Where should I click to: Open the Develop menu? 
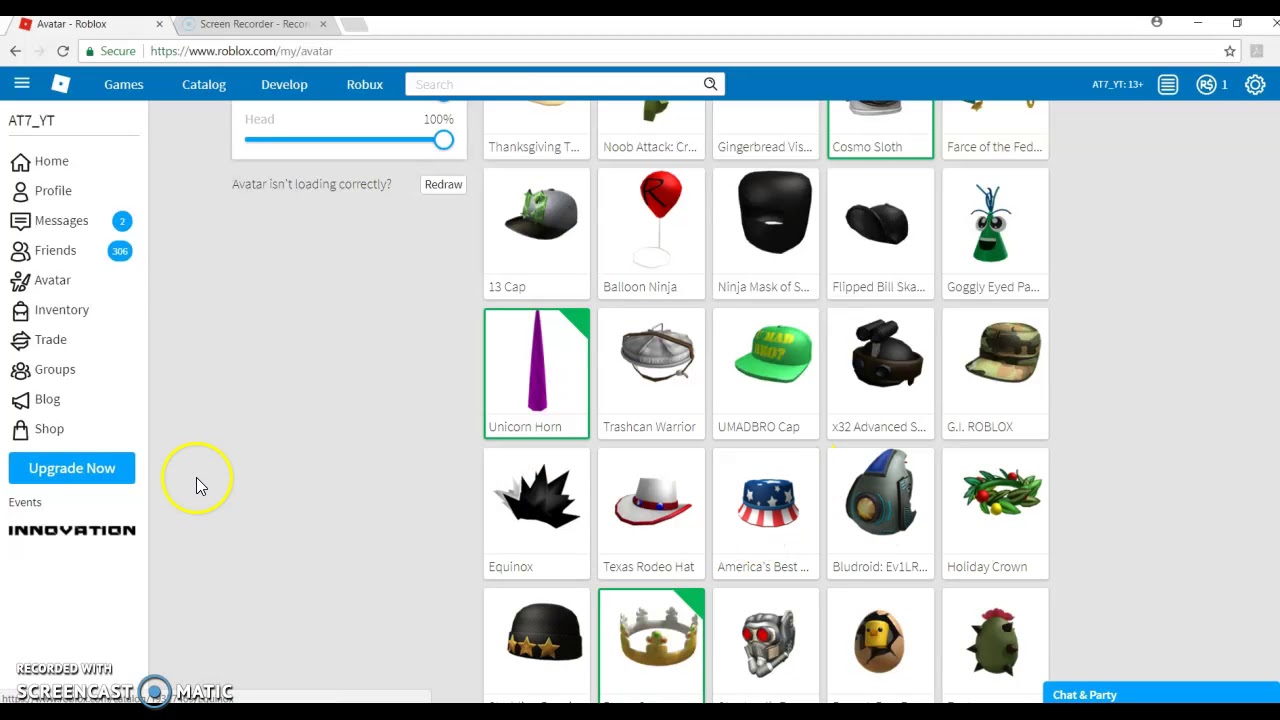284,85
